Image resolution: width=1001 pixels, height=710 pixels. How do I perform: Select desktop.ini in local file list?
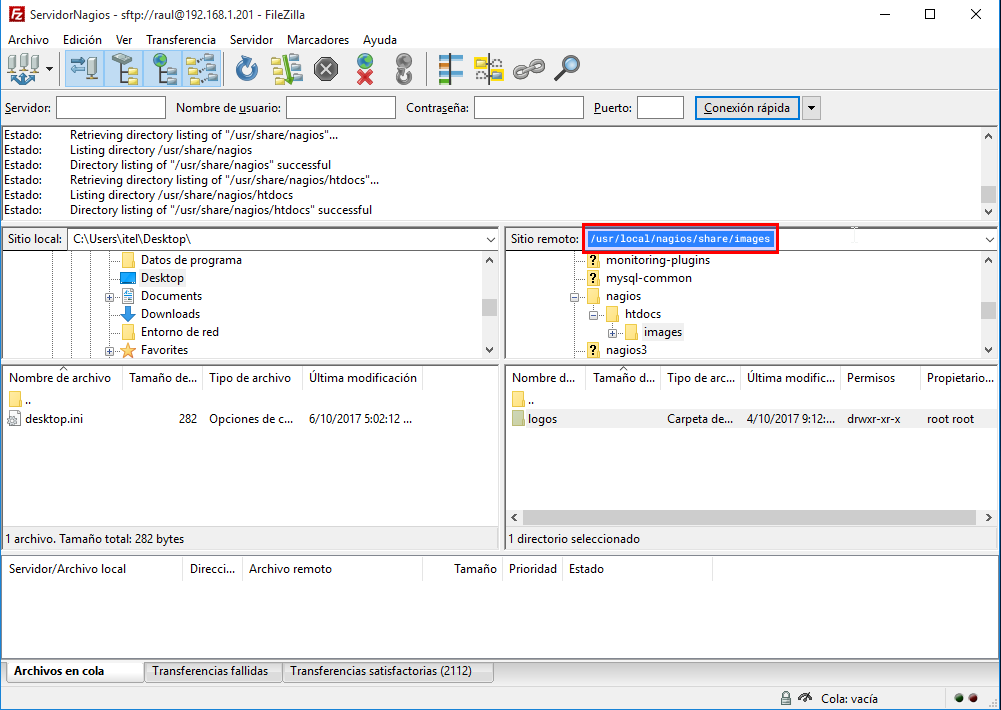54,419
